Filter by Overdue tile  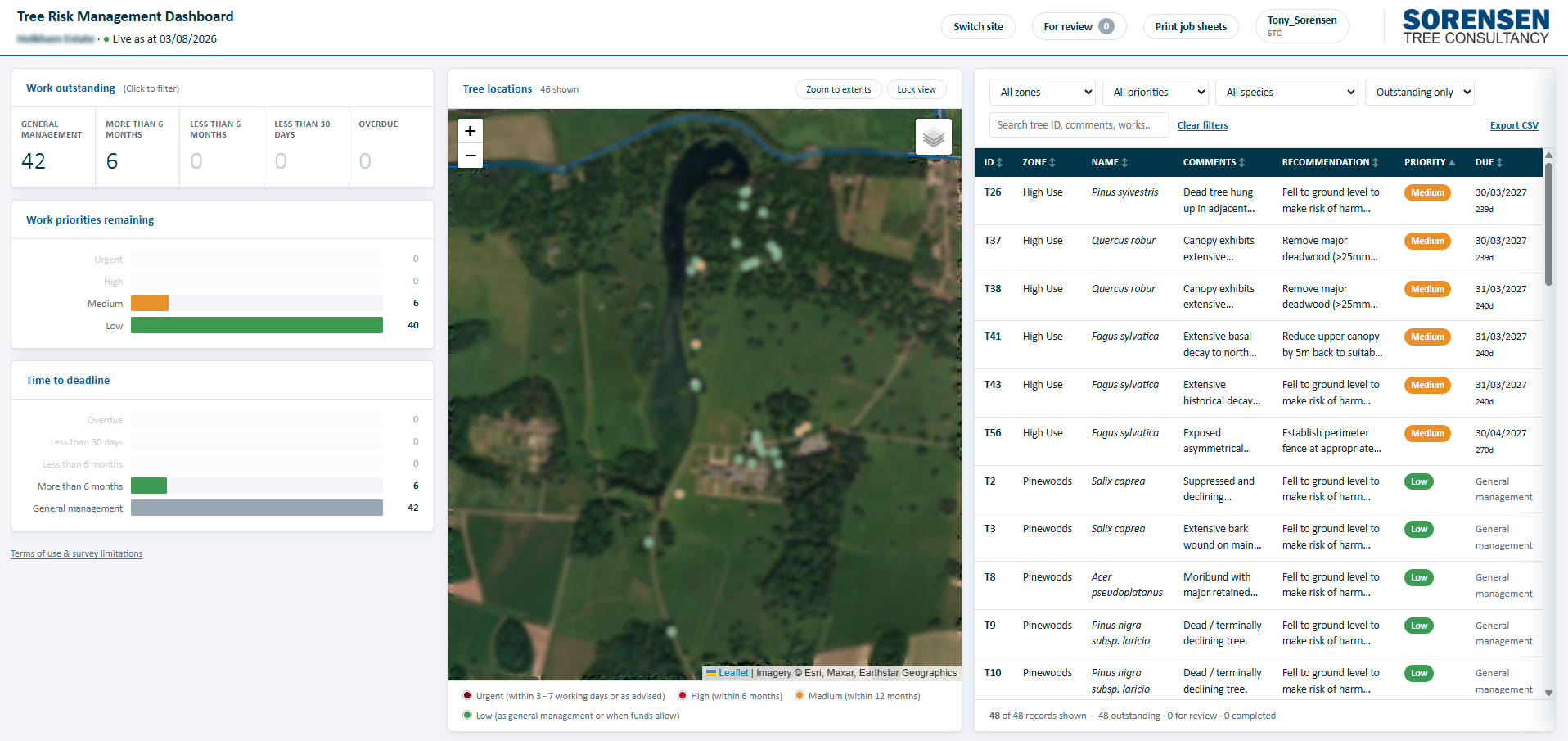click(x=391, y=147)
